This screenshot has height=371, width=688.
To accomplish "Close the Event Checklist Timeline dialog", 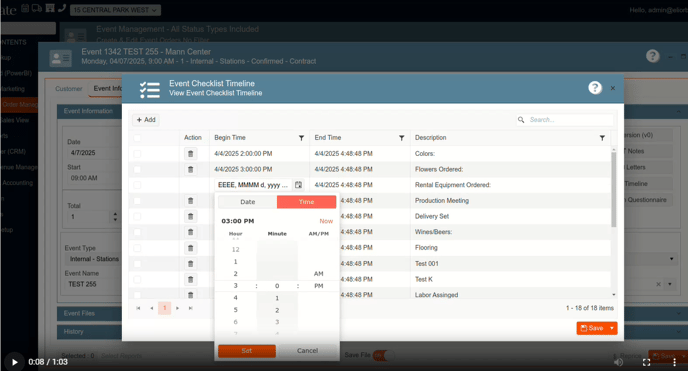I will click(x=613, y=88).
